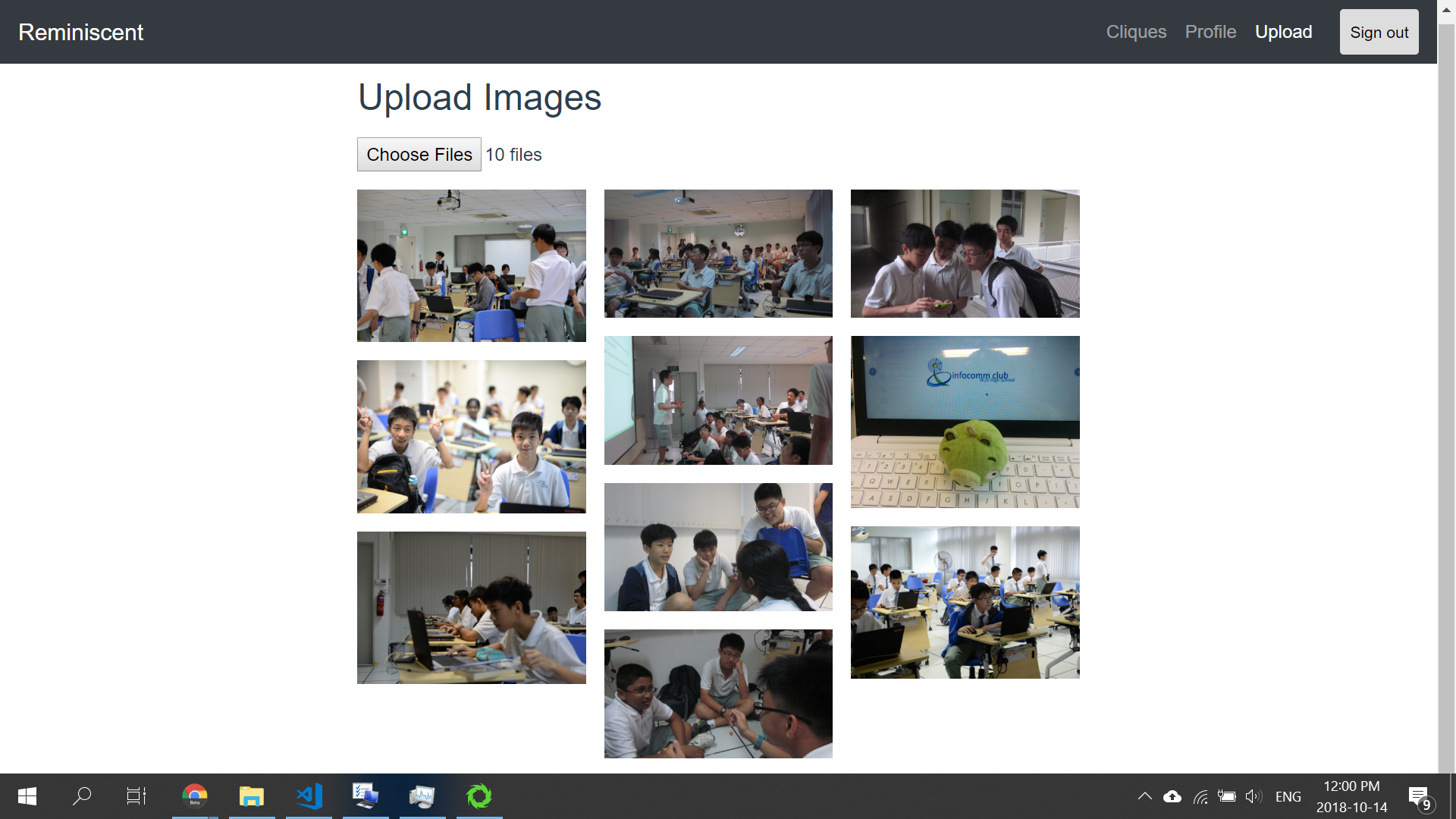The height and width of the screenshot is (819, 1456).
Task: Switch to Chrome Beta in the taskbar
Action: click(195, 796)
